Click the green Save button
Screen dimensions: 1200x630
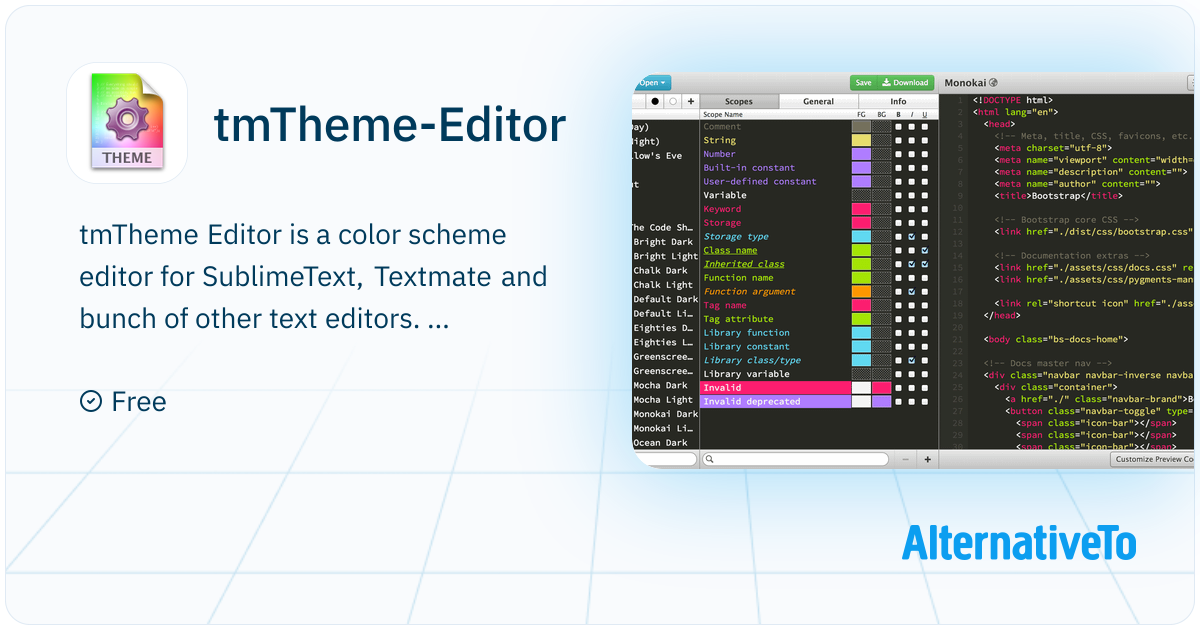pos(862,83)
